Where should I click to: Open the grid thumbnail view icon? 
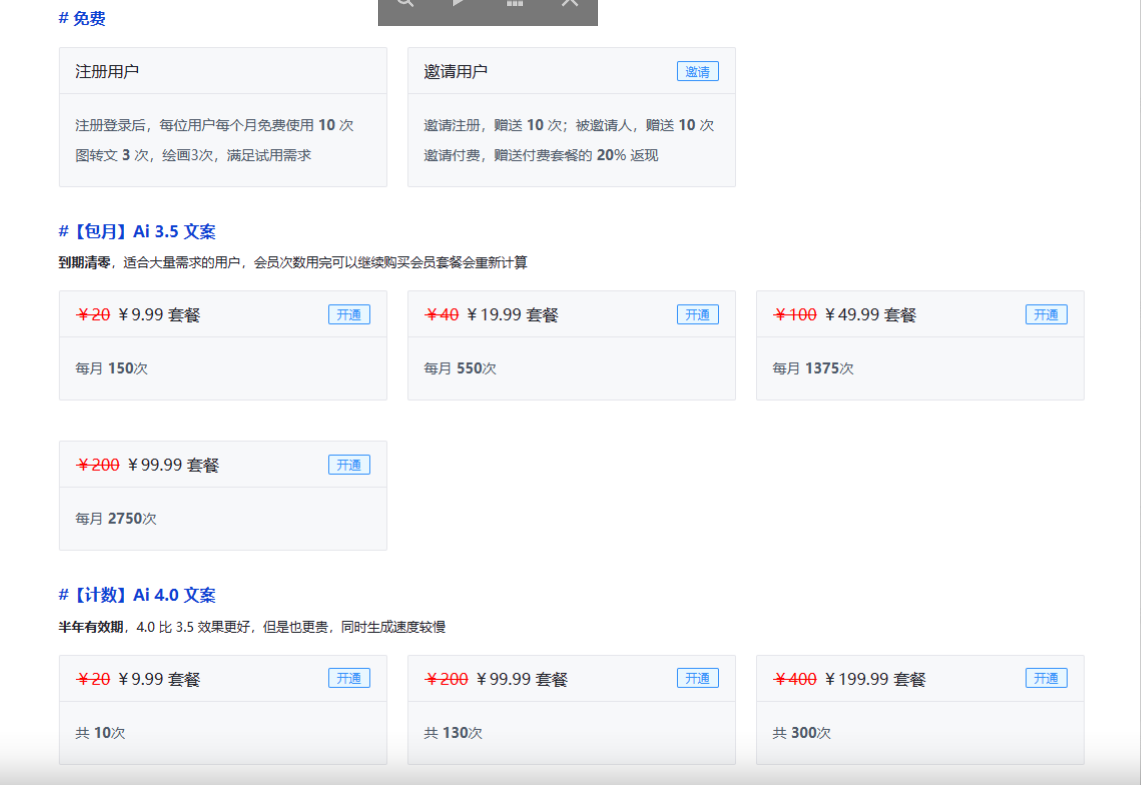click(x=514, y=4)
